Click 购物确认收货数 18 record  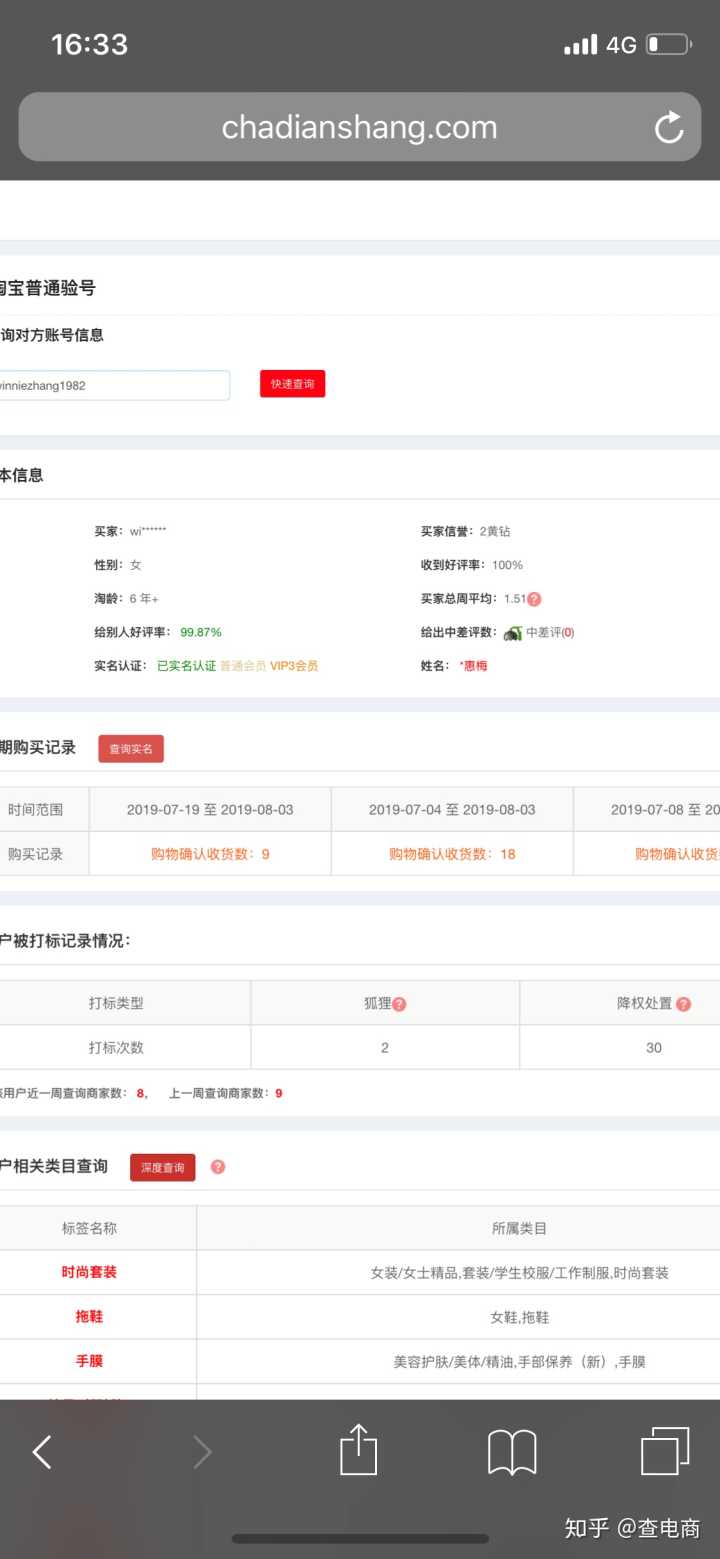(452, 854)
